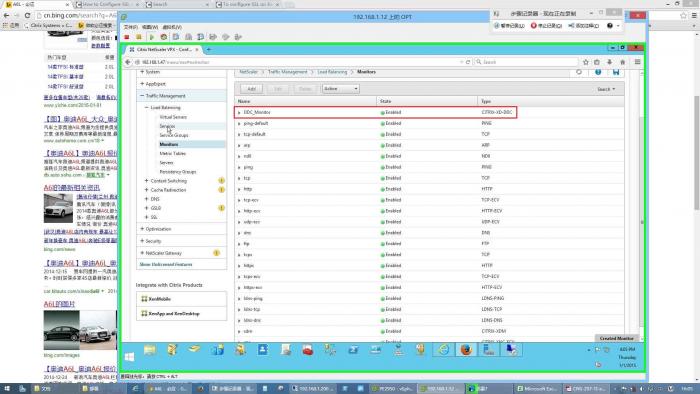Click the outer Chrome page vertical scrollbar
Image resolution: width=700 pixels, height=394 pixels.
coord(696,152)
